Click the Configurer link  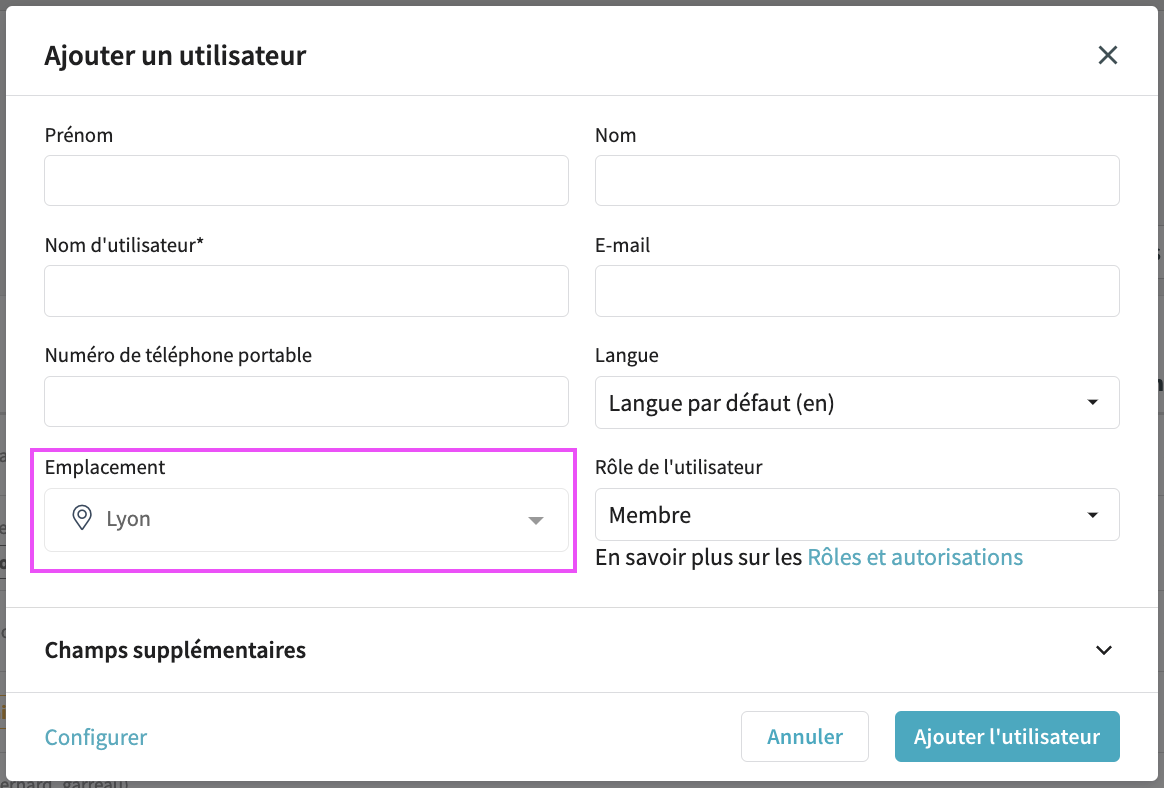[96, 737]
